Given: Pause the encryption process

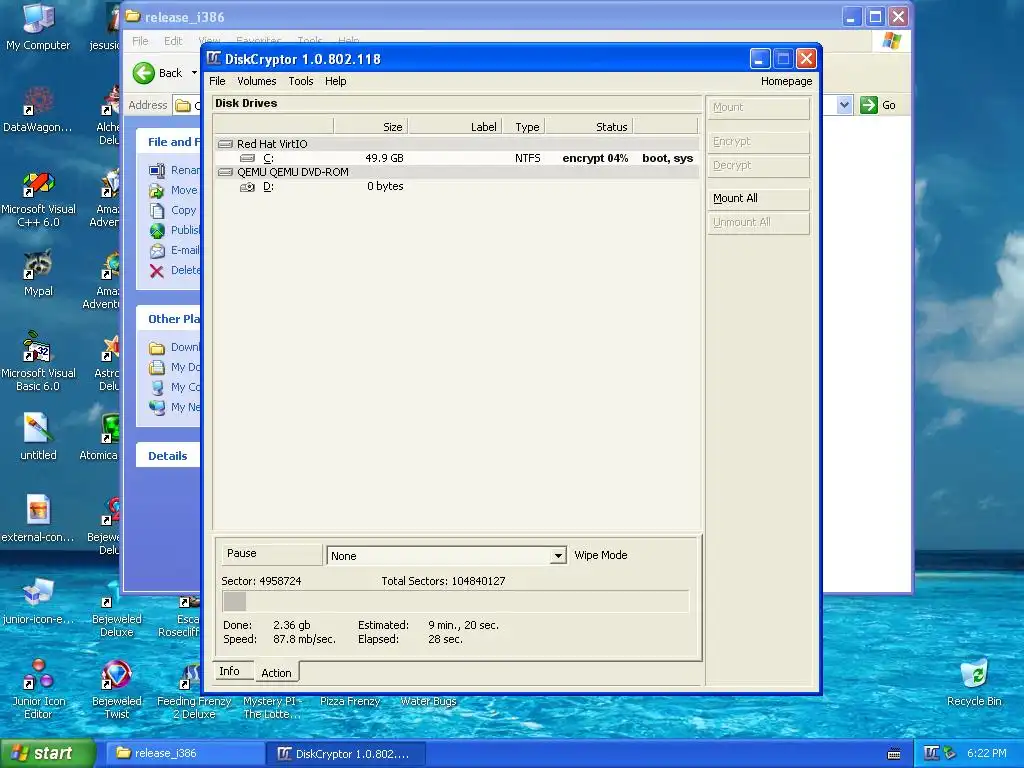Looking at the screenshot, I should click(271, 554).
